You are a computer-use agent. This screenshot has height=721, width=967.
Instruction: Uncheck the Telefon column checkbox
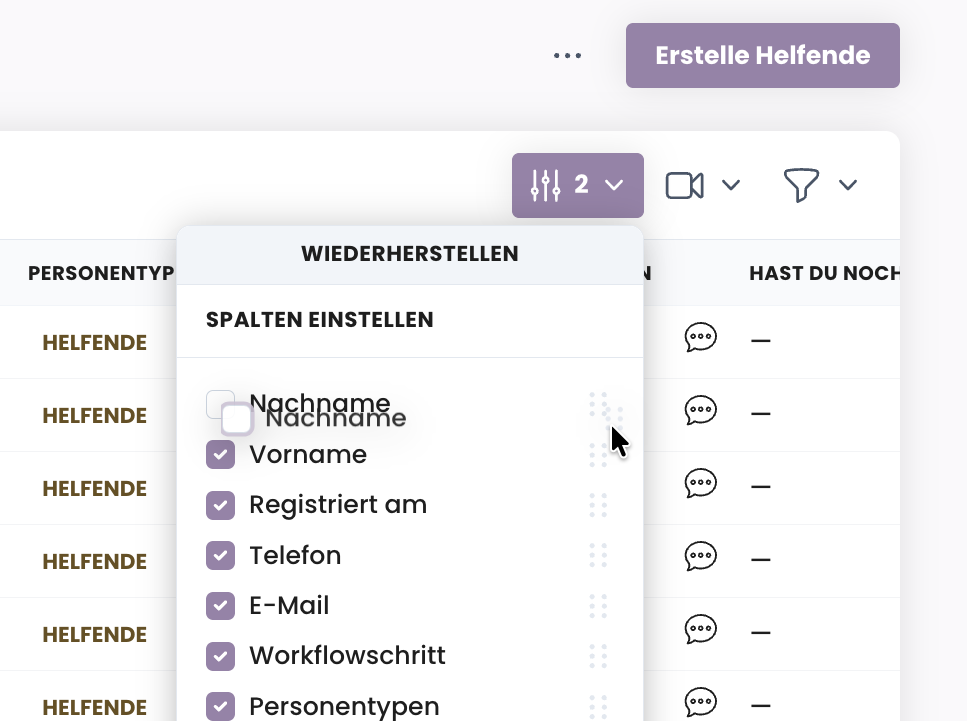click(x=220, y=556)
